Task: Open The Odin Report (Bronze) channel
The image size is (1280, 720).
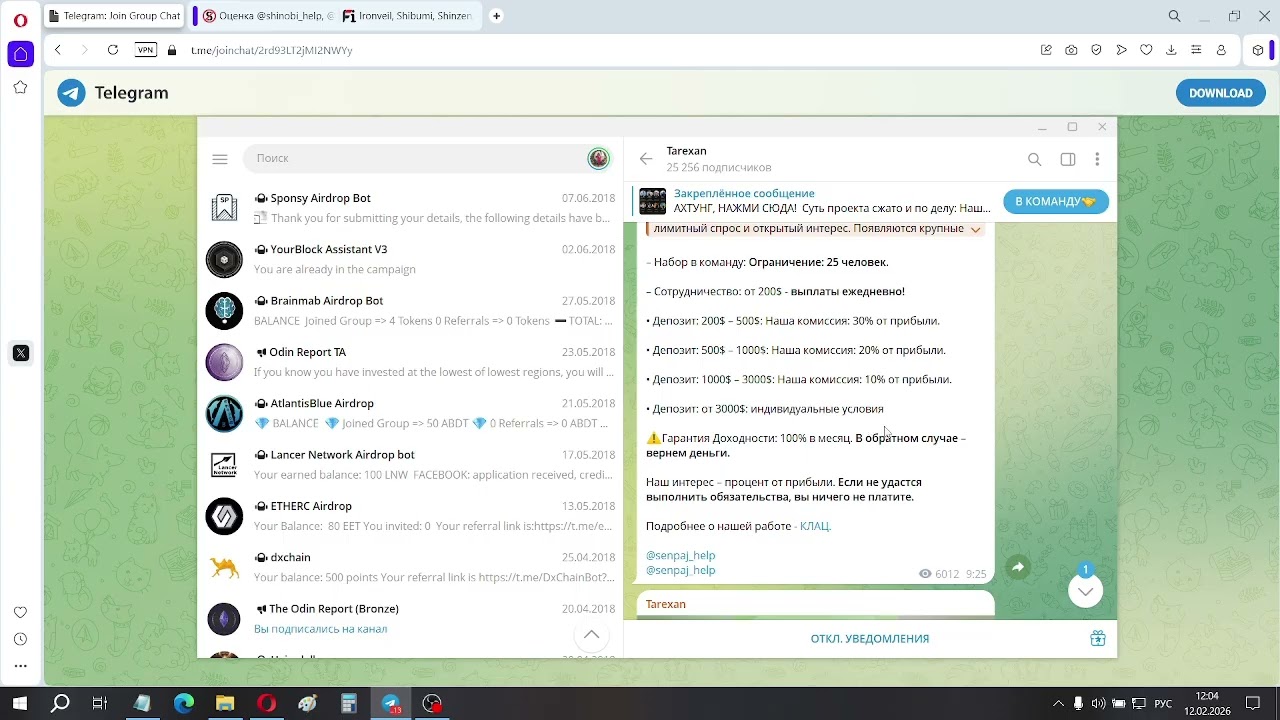Action: [410, 619]
